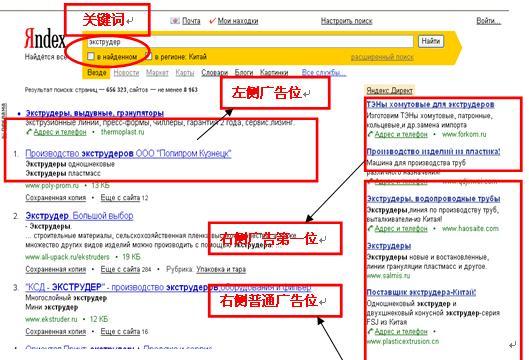Open Сохраненная копия for poly-prom.ru result
Screen dimensions: 529x360
[56, 197]
